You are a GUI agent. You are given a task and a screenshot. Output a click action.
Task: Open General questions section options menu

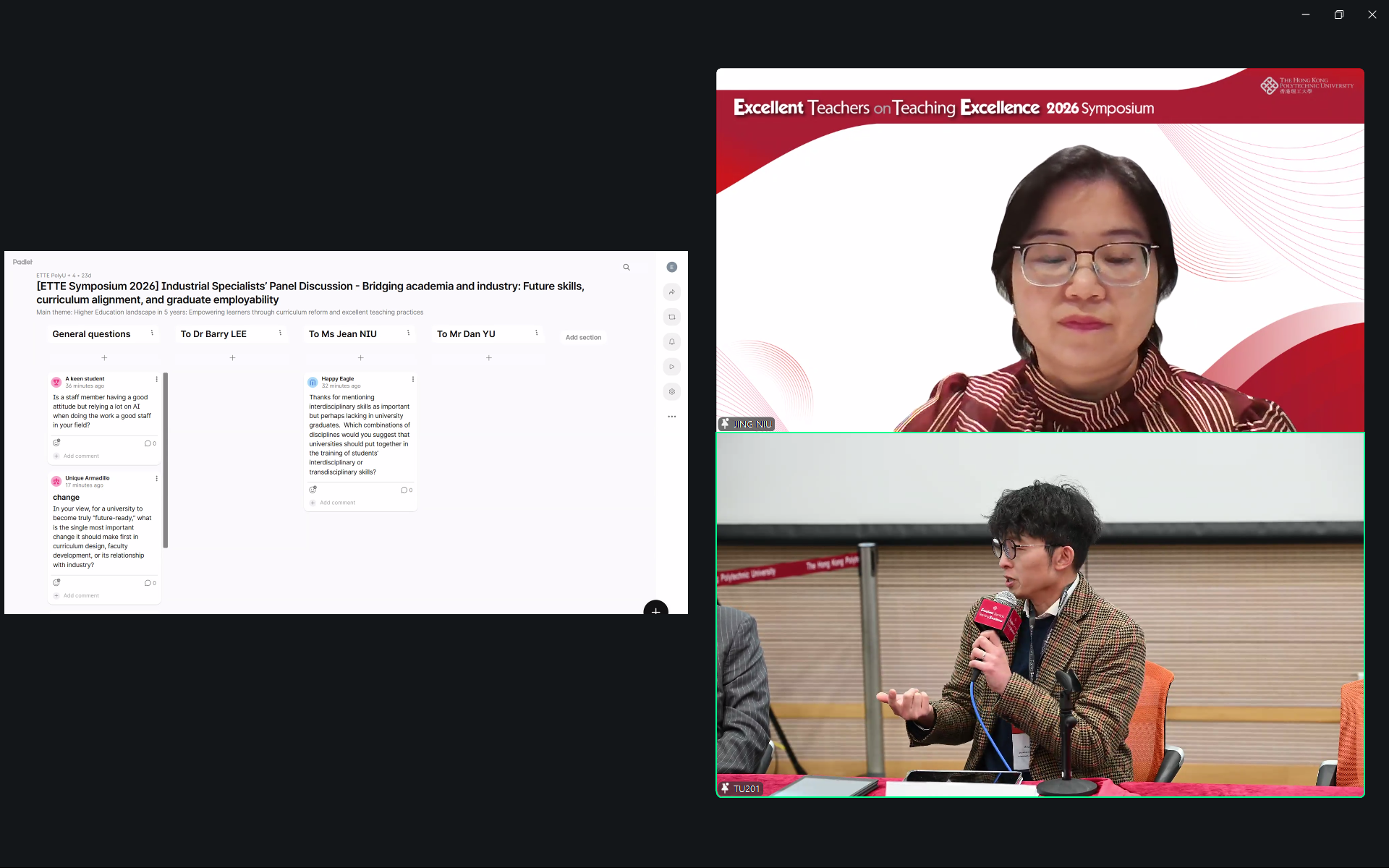click(152, 333)
